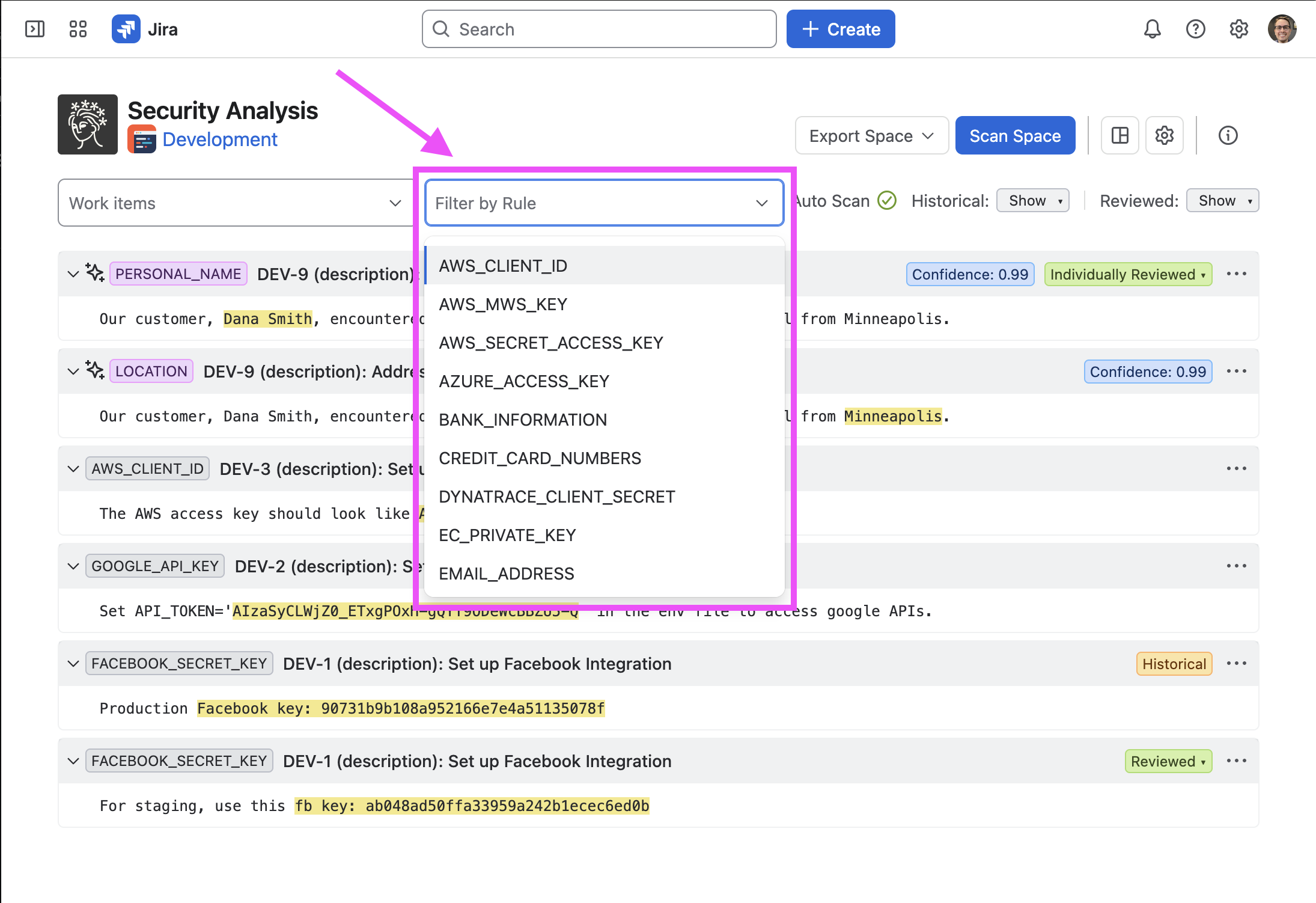Viewport: 1316px width, 903px height.
Task: Click the Security Analysis app logo
Action: pyautogui.click(x=88, y=124)
